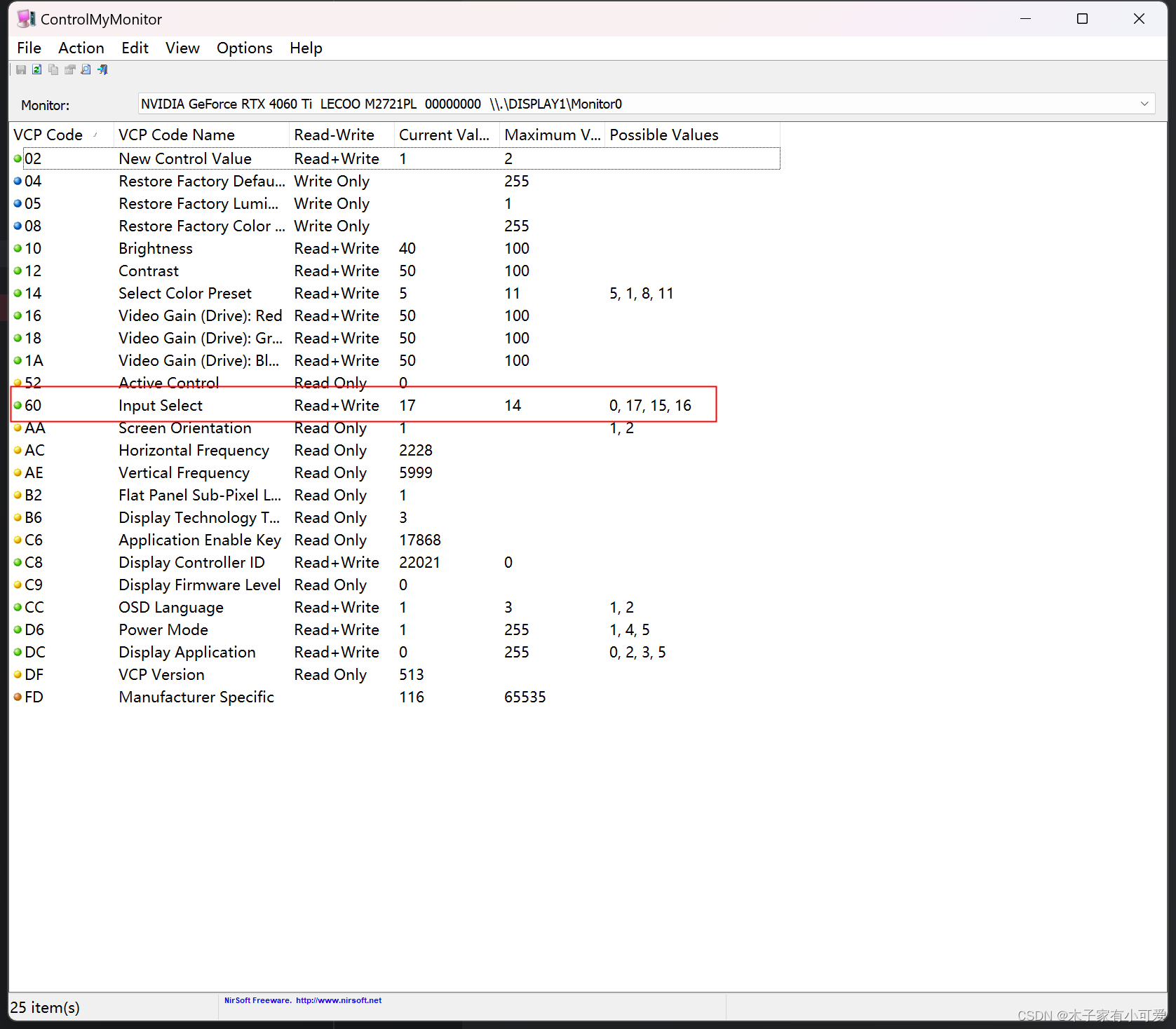Select the Restore Factory Defaults row
This screenshot has width=1176, height=1029.
click(396, 181)
